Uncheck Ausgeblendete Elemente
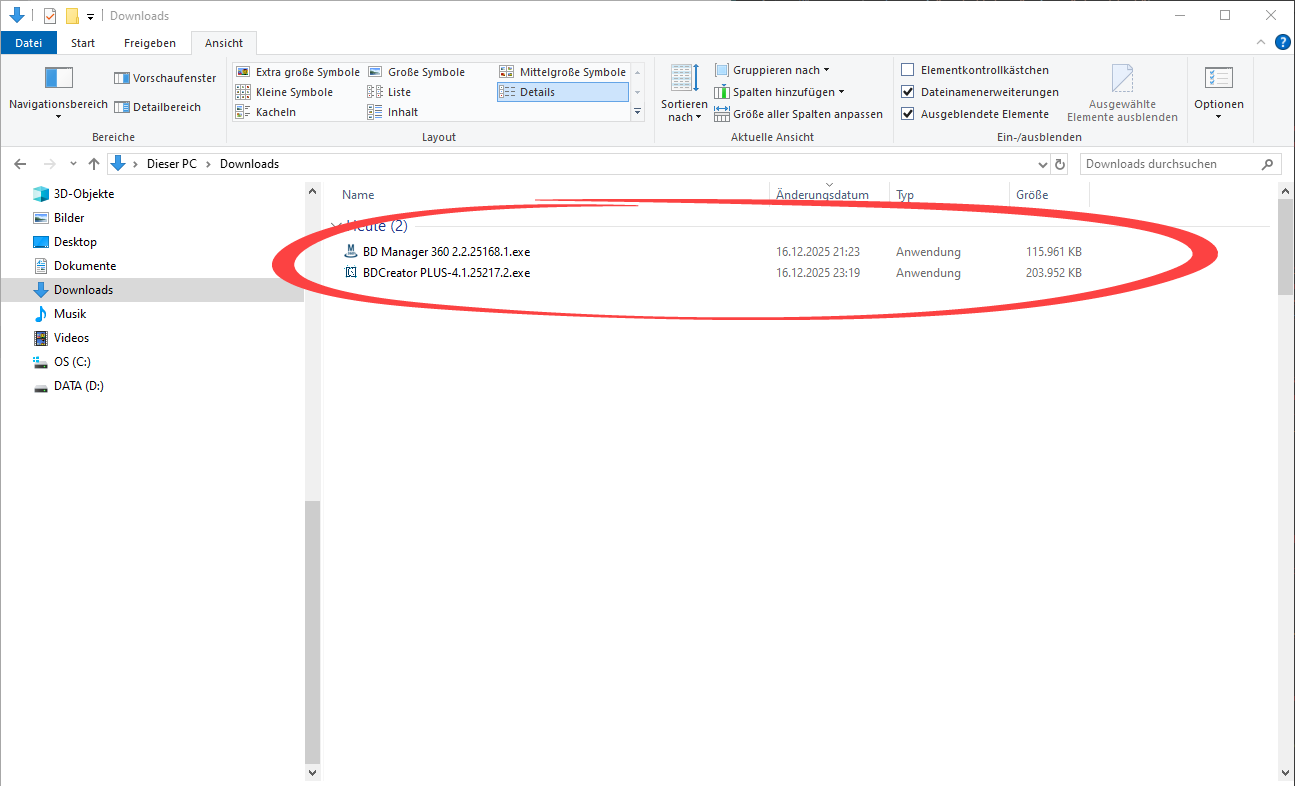 pos(908,113)
